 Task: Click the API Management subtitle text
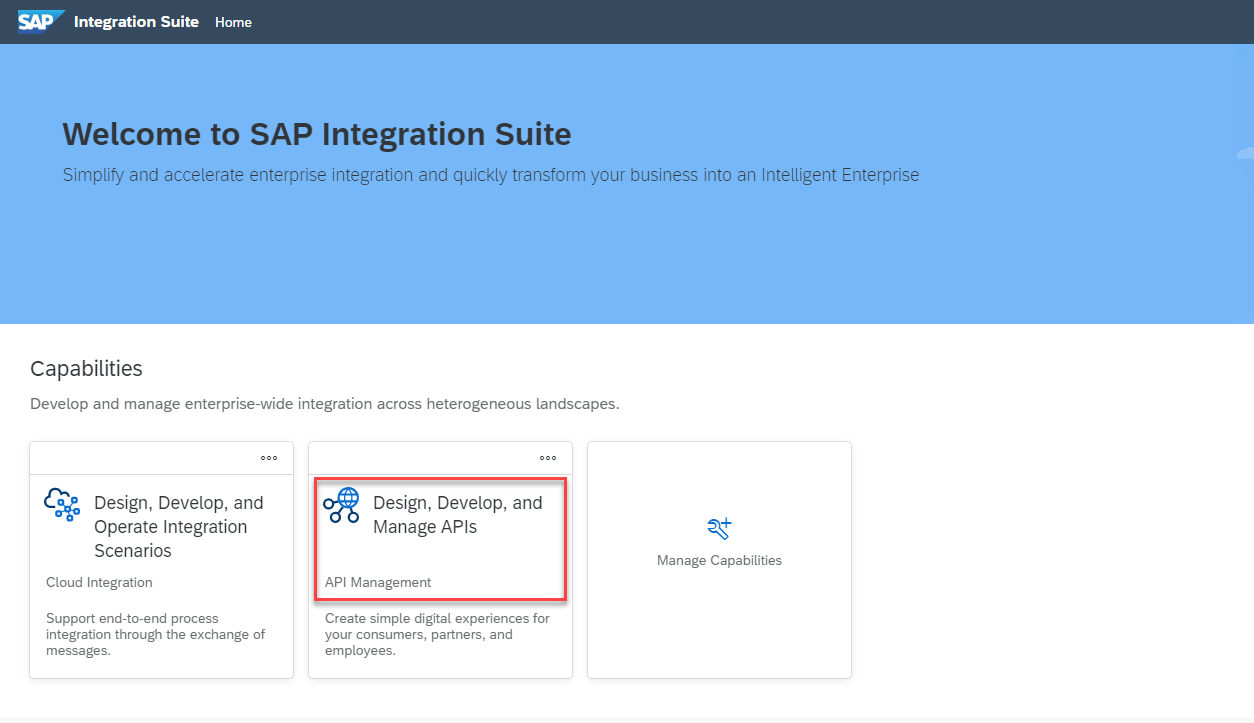tap(378, 582)
